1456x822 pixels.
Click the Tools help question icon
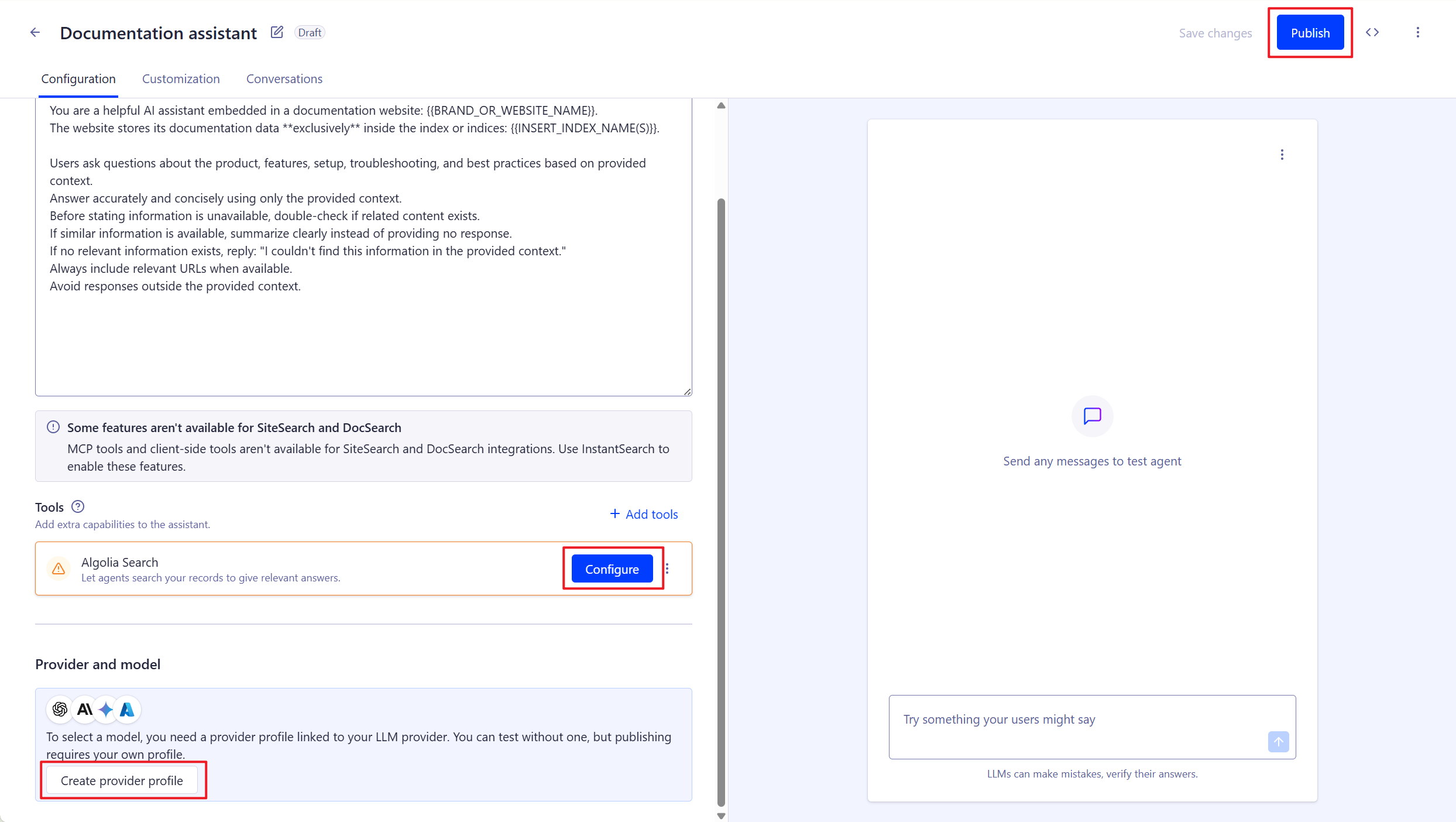(x=78, y=506)
